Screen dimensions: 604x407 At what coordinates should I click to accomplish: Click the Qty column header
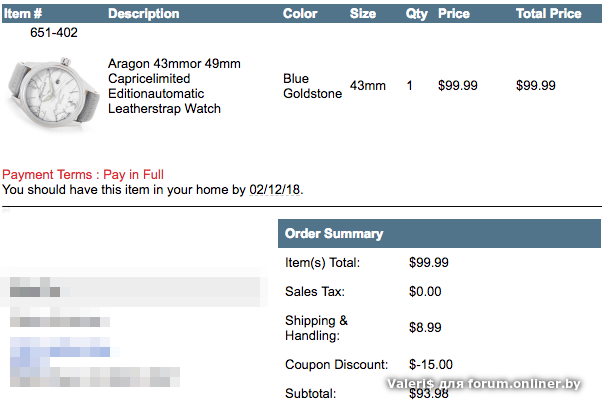point(416,14)
